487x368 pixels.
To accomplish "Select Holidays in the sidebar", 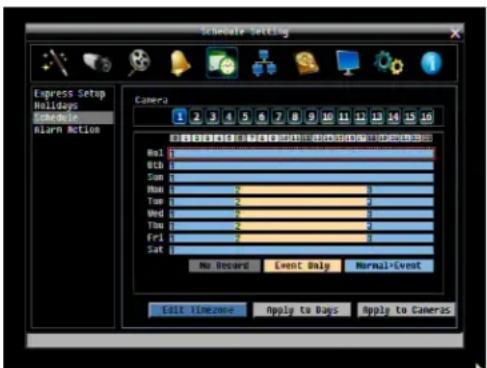I will pos(56,106).
